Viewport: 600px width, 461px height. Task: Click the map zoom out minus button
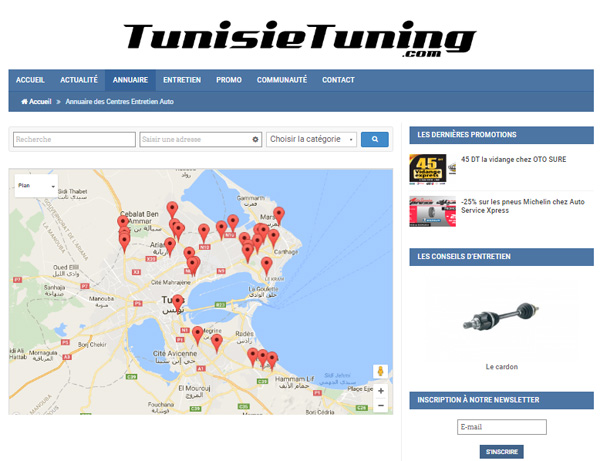point(381,405)
